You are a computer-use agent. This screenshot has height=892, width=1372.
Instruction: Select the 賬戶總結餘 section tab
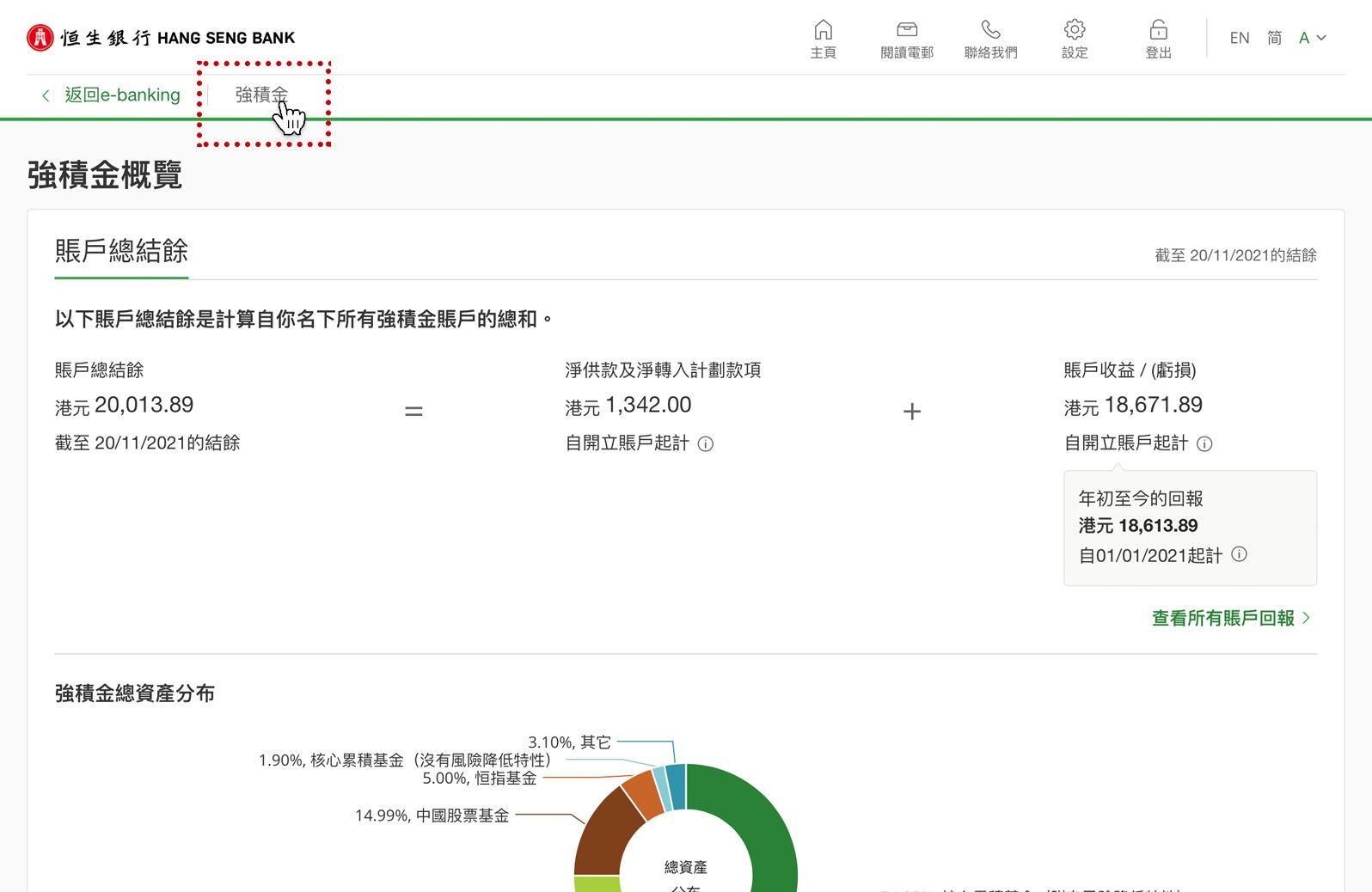pos(121,252)
